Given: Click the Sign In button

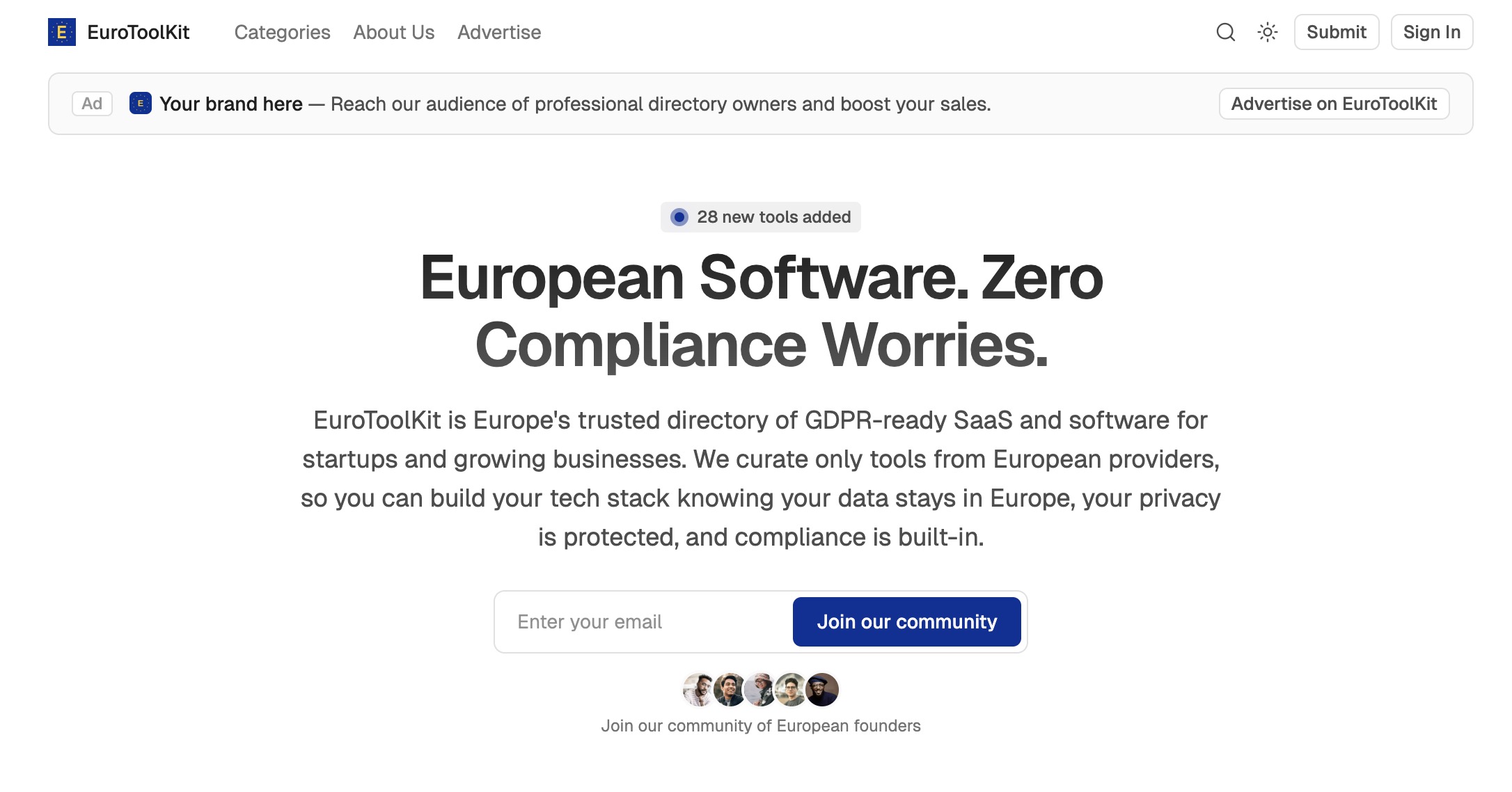Looking at the screenshot, I should tap(1431, 32).
